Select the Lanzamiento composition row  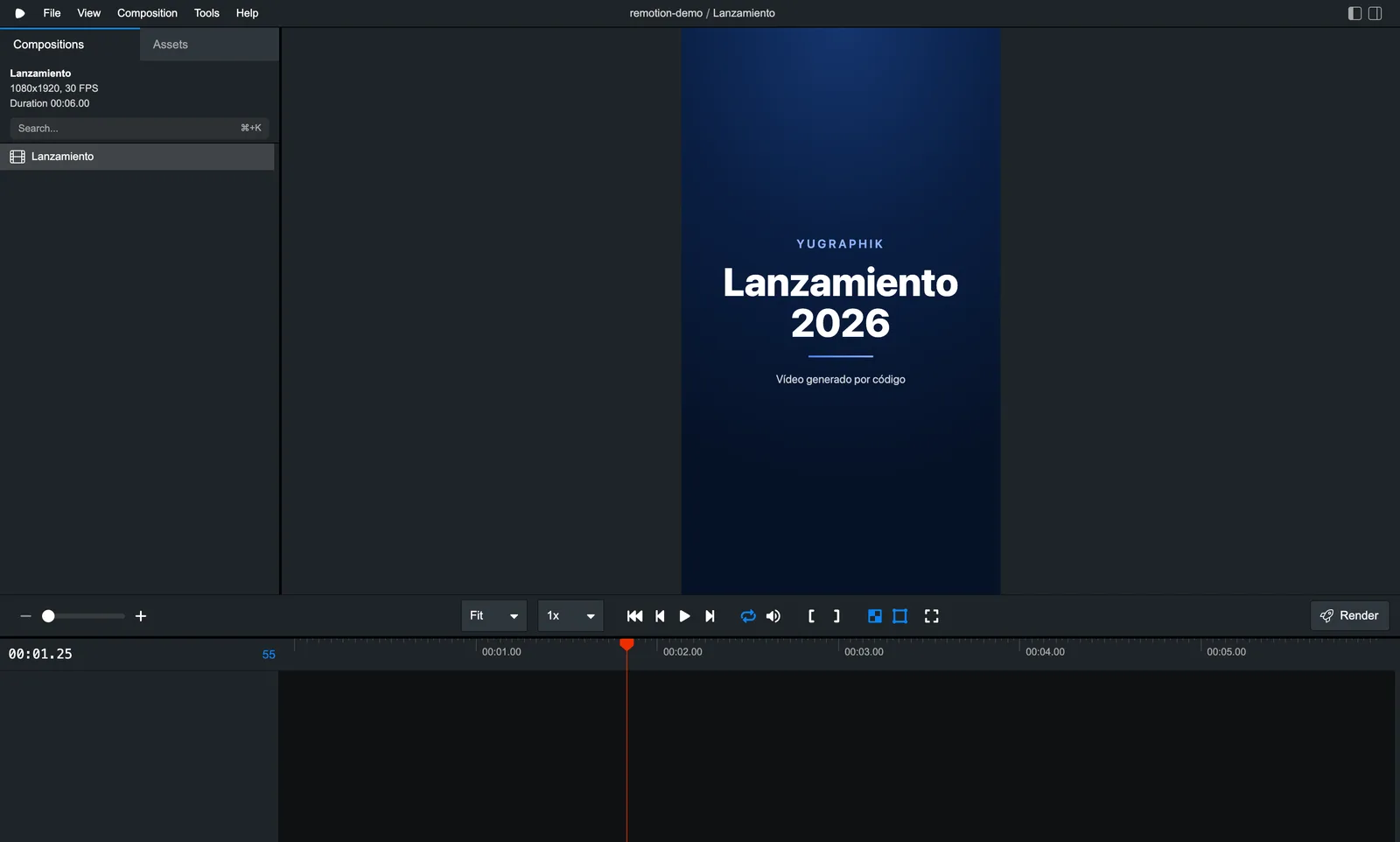(137, 157)
